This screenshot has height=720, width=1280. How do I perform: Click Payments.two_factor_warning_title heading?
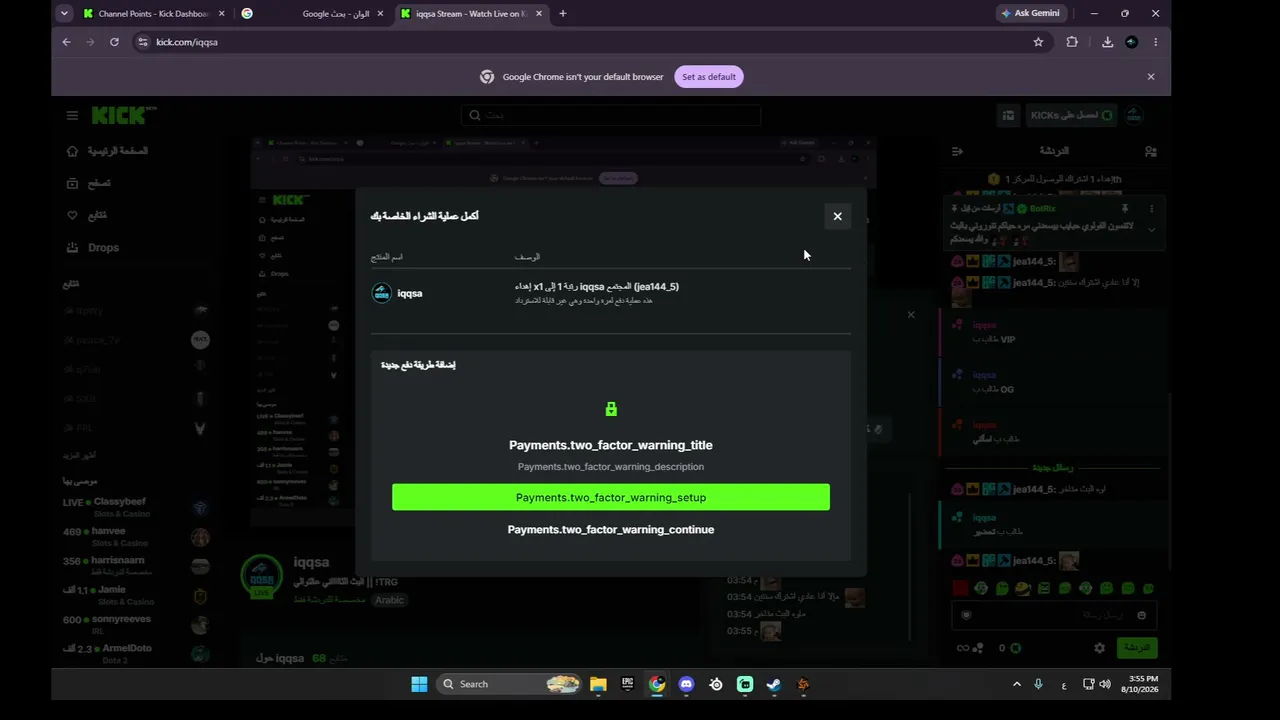pos(611,445)
